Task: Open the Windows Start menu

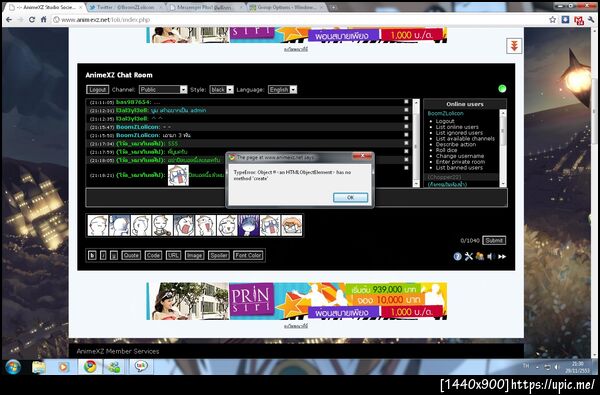Action: pos(13,367)
